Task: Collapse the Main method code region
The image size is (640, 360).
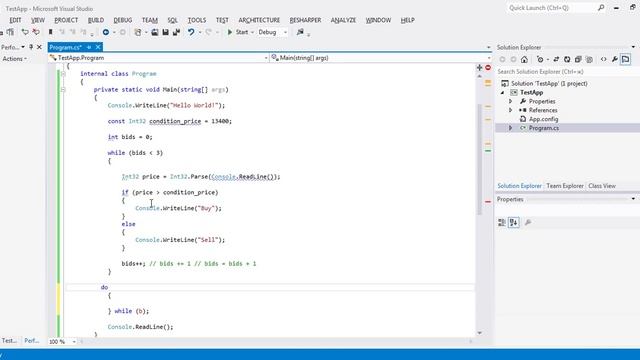Action: (63, 89)
